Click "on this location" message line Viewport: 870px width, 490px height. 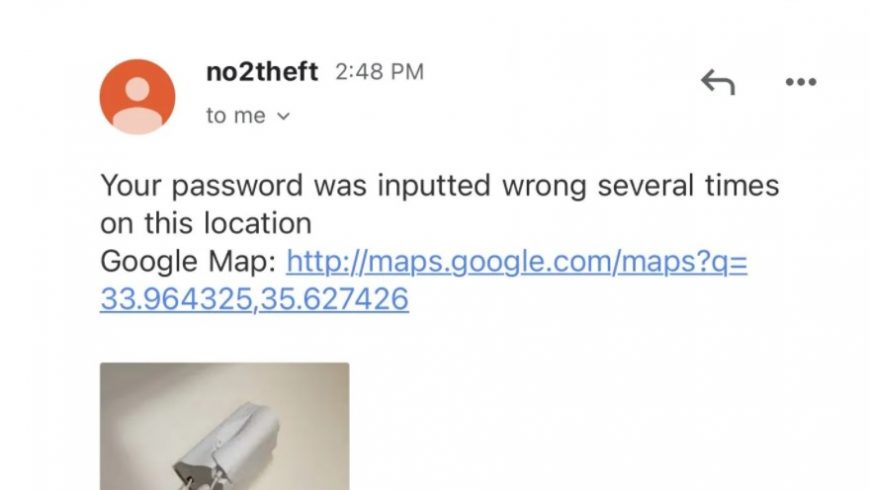[x=206, y=224]
